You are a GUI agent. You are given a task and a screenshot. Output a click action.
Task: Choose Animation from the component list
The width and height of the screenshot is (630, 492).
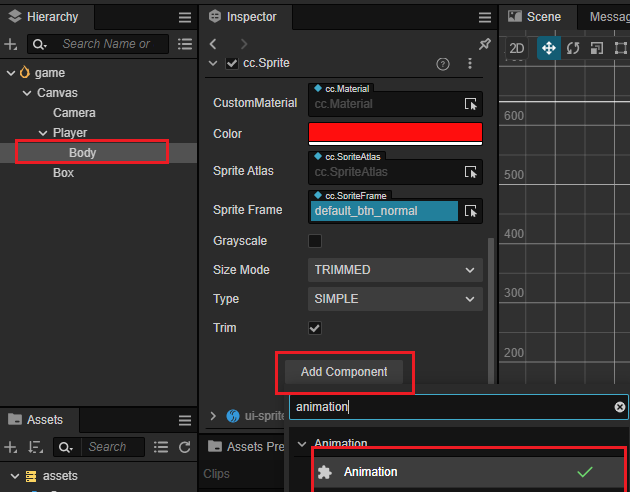coord(370,472)
